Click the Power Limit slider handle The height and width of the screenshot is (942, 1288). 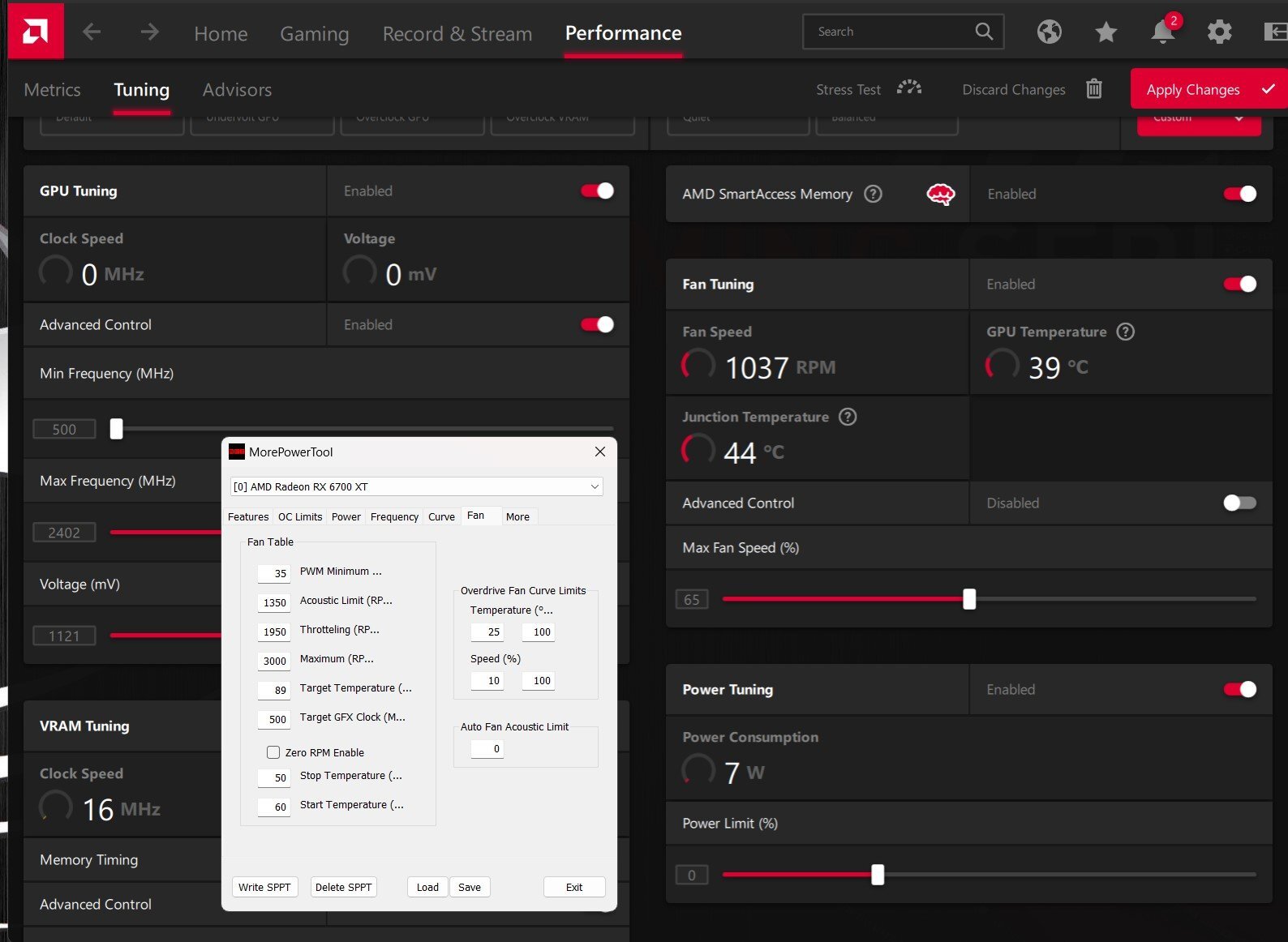click(x=878, y=875)
